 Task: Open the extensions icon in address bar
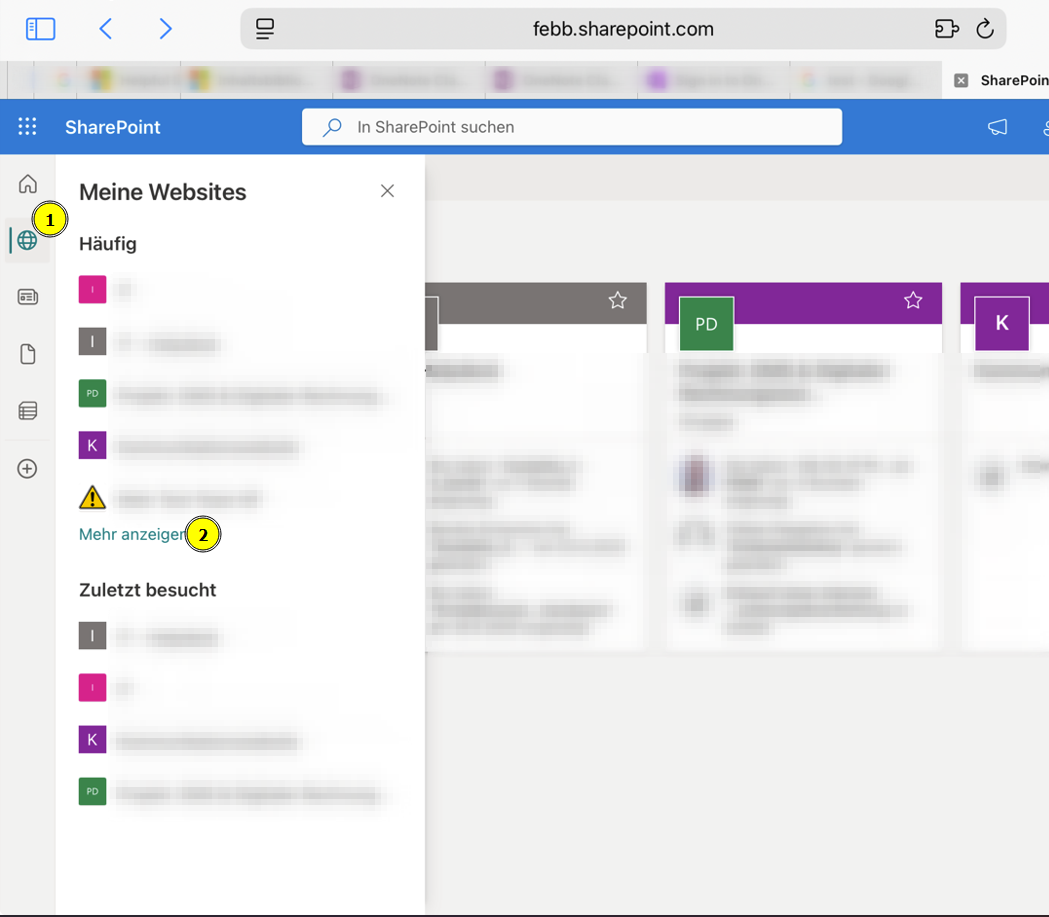click(946, 29)
